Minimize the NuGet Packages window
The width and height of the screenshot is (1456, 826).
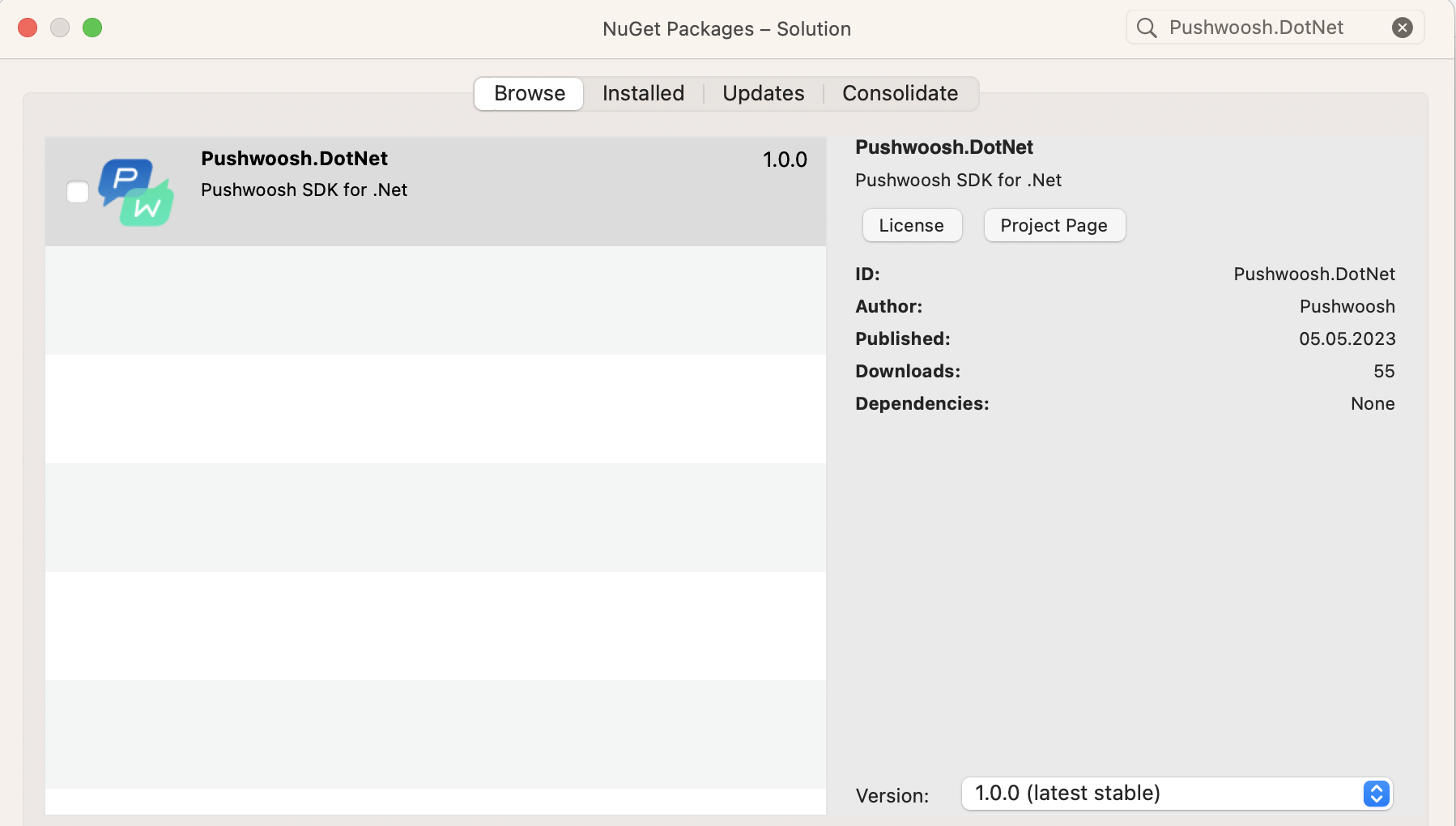tap(60, 28)
